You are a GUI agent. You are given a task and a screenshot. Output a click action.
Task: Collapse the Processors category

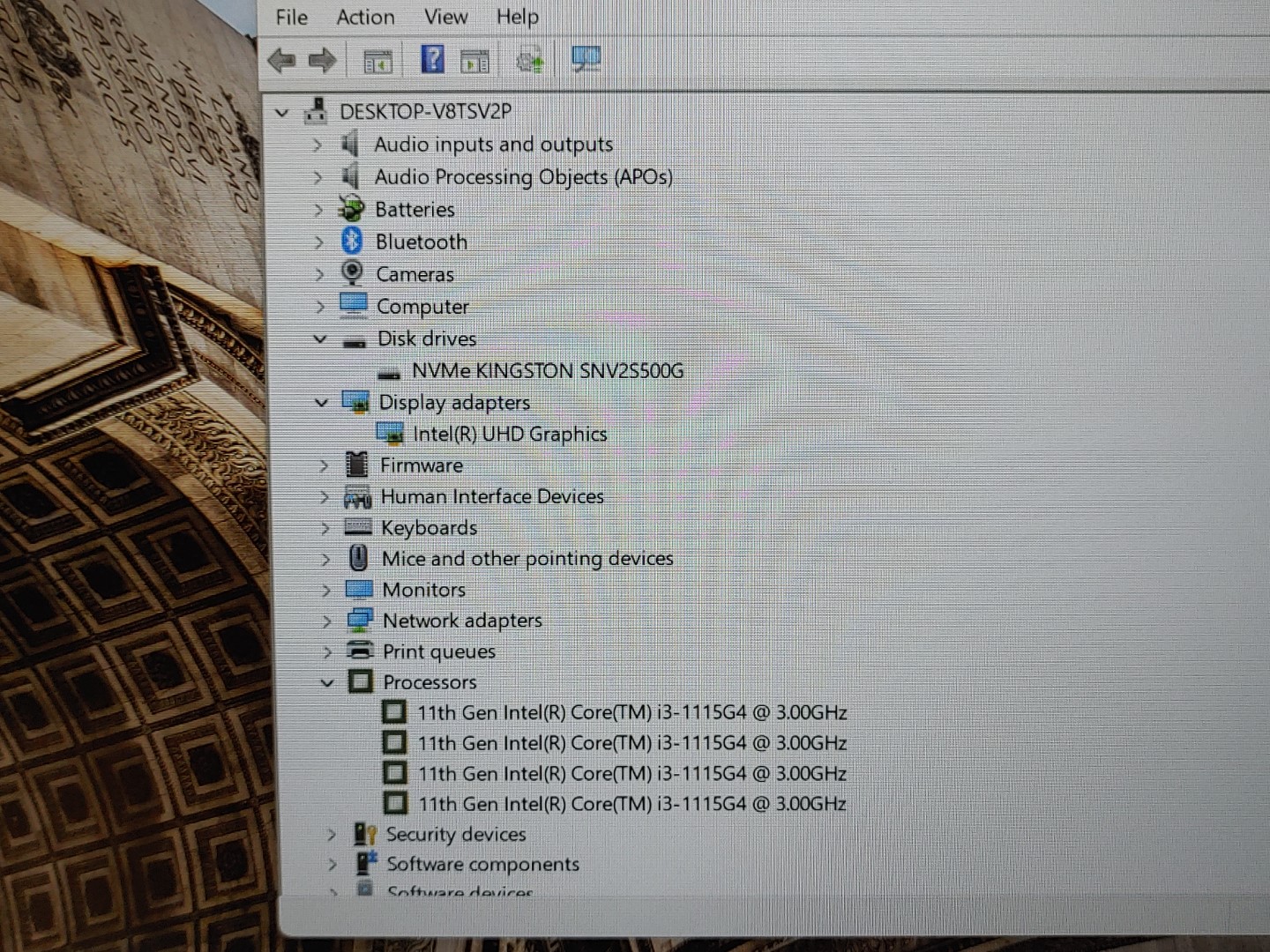click(327, 682)
